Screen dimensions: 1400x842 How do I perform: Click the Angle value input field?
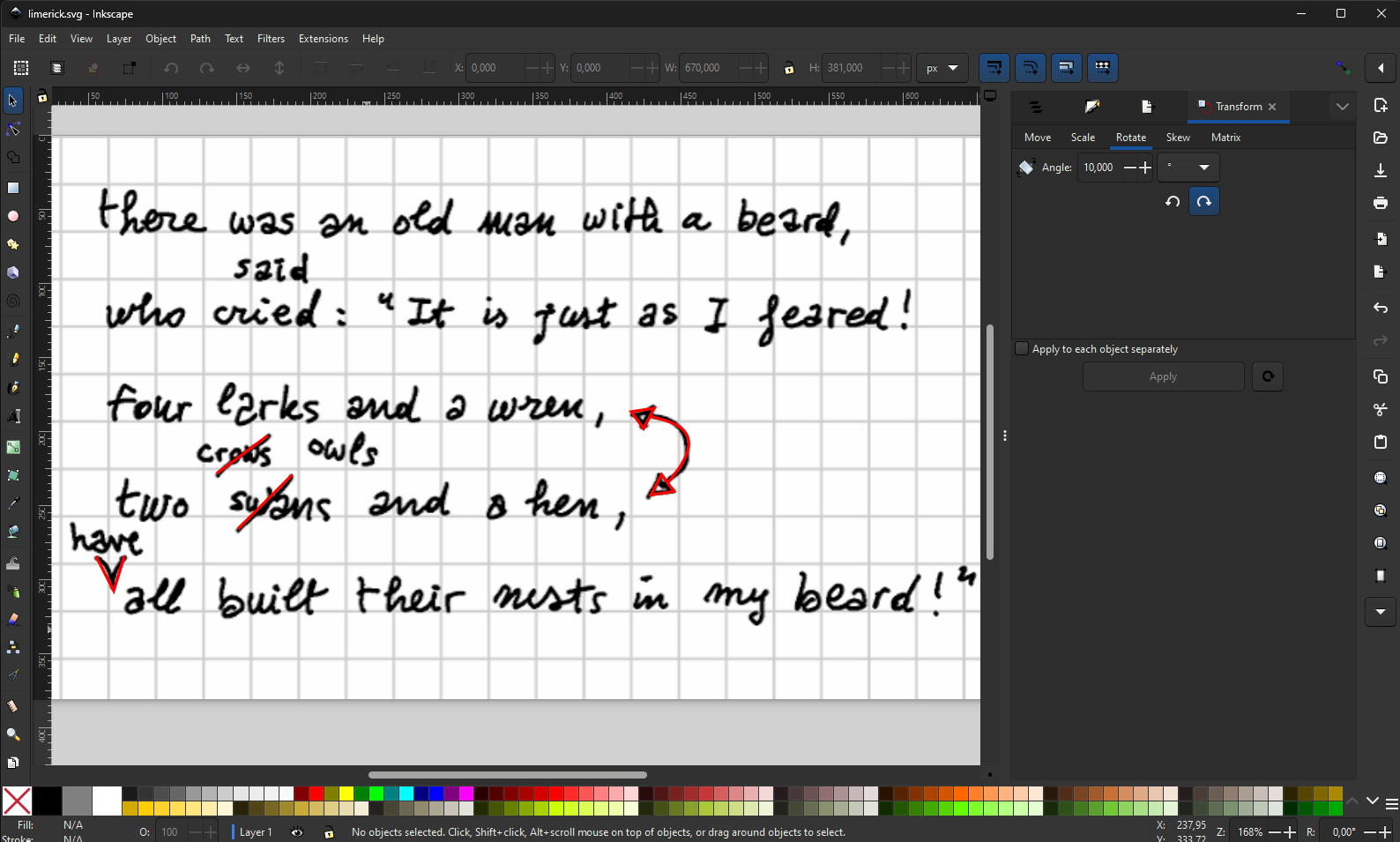coord(1099,168)
